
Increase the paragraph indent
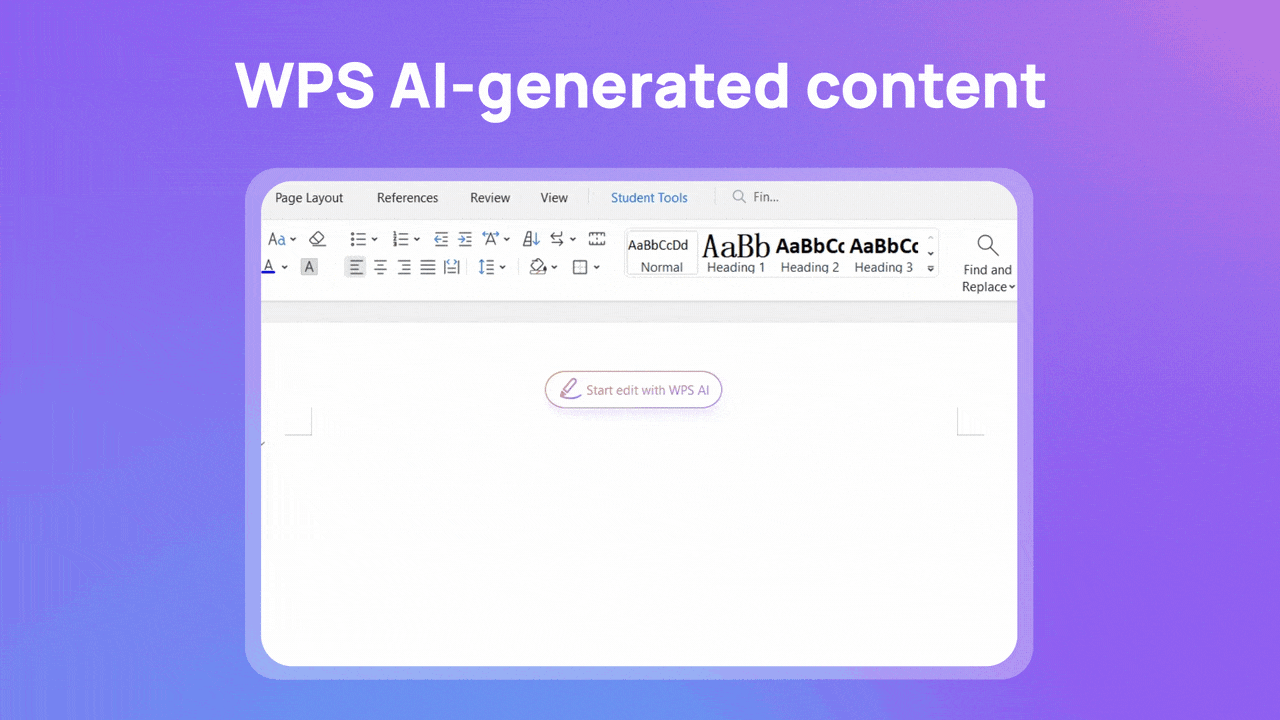click(x=465, y=239)
